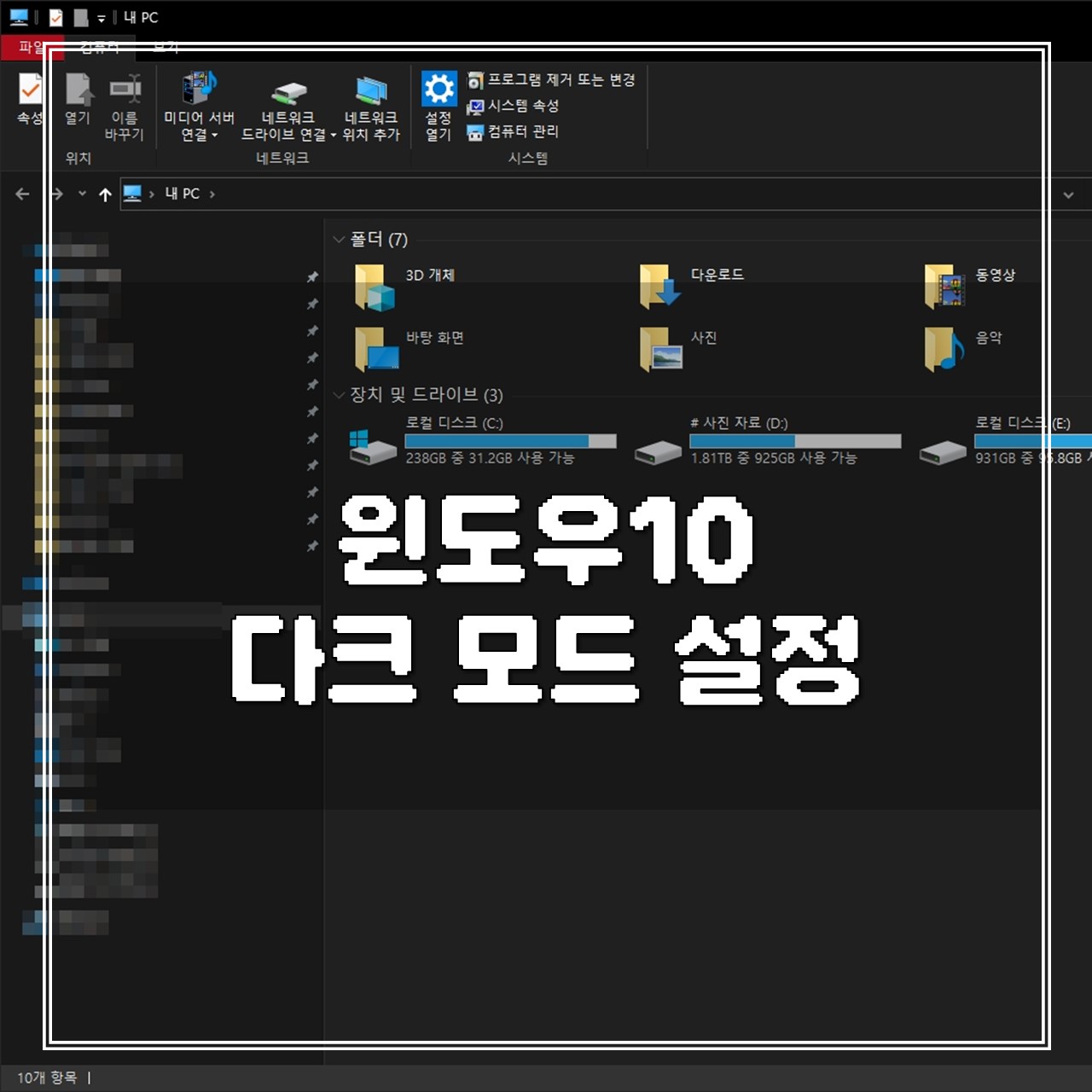Screen dimensions: 1092x1092
Task: Open 미디어 서버 연결 media server option
Action: click(199, 107)
